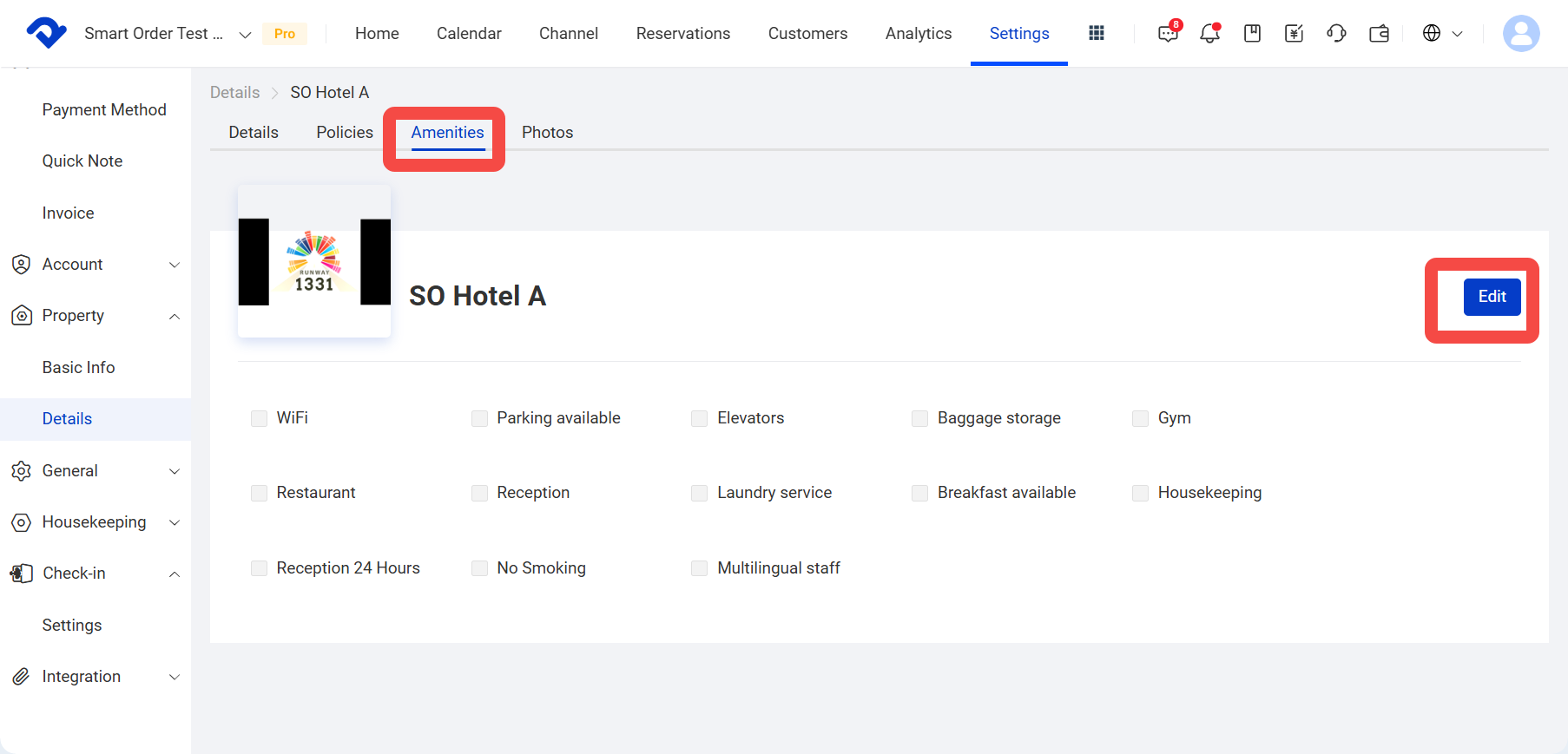Switch to the Policies tab
The width and height of the screenshot is (1568, 754).
click(x=345, y=133)
